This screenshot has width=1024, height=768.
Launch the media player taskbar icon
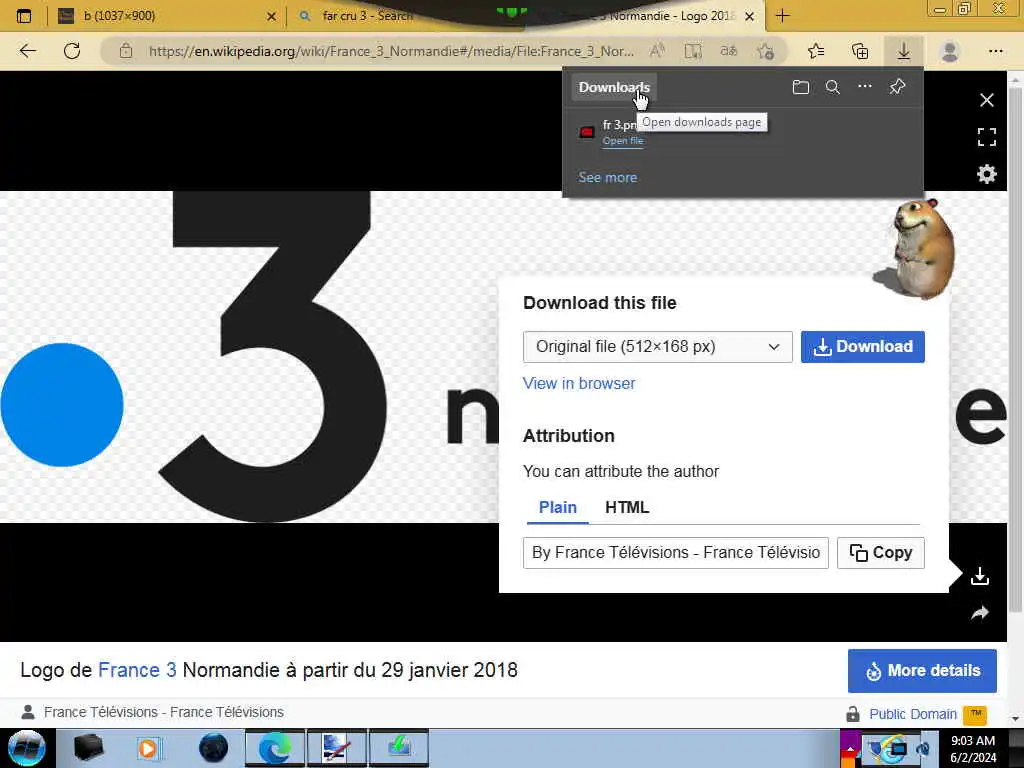148,748
